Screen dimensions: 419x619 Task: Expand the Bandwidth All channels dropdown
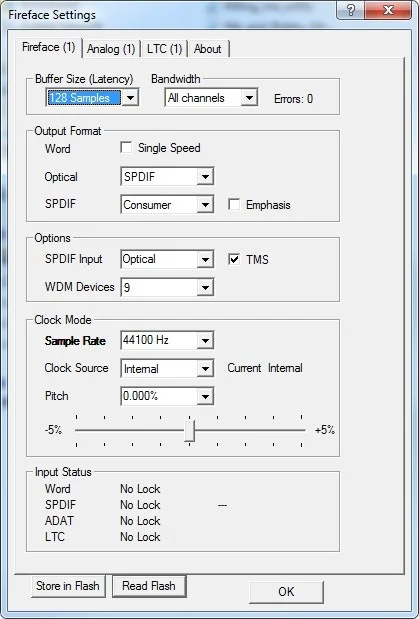(x=211, y=98)
